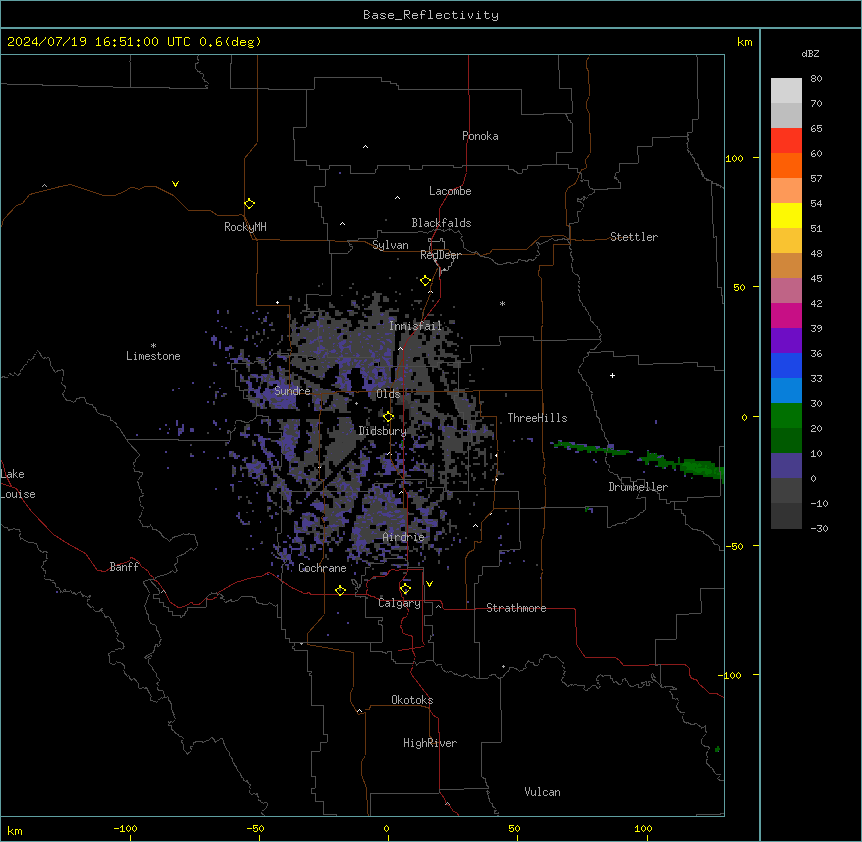Click the white plus marker northwest of Drumheller
Viewport: 862px width, 842px height.
(x=612, y=375)
